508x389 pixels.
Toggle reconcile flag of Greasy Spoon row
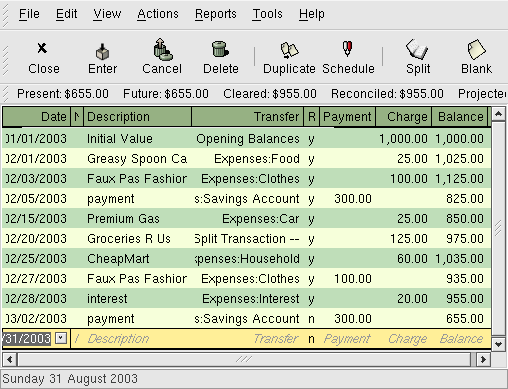[311, 159]
